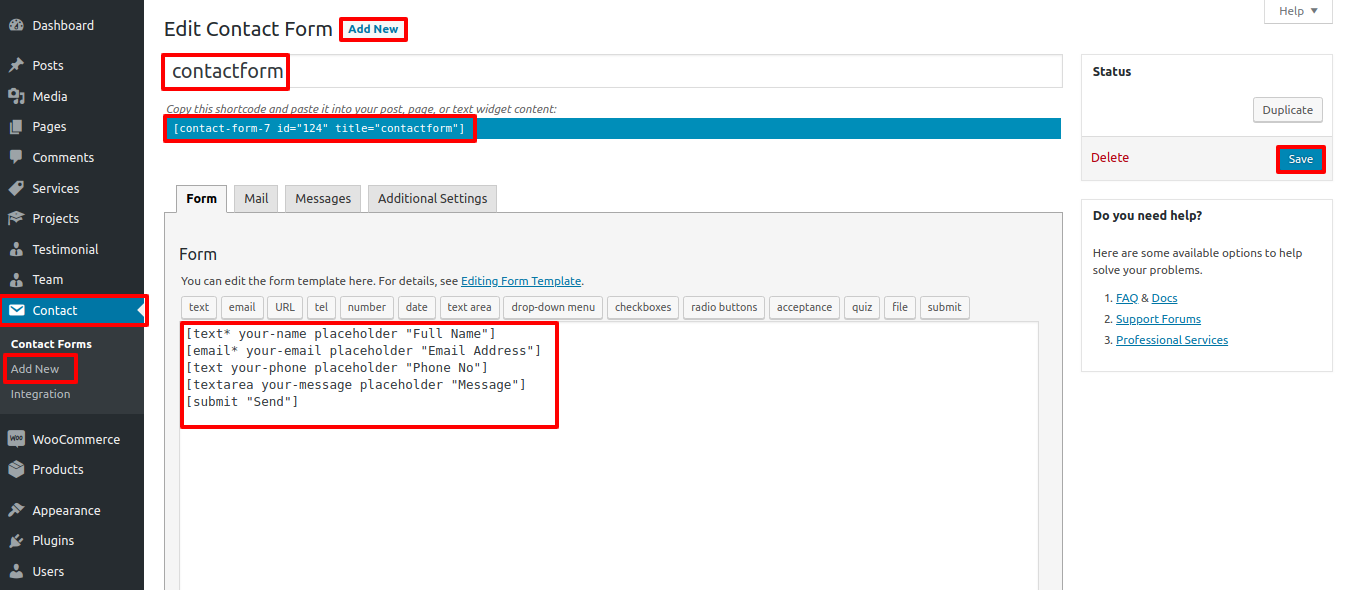The width and height of the screenshot is (1351, 590).
Task: Insert an email field tag
Action: pos(242,307)
